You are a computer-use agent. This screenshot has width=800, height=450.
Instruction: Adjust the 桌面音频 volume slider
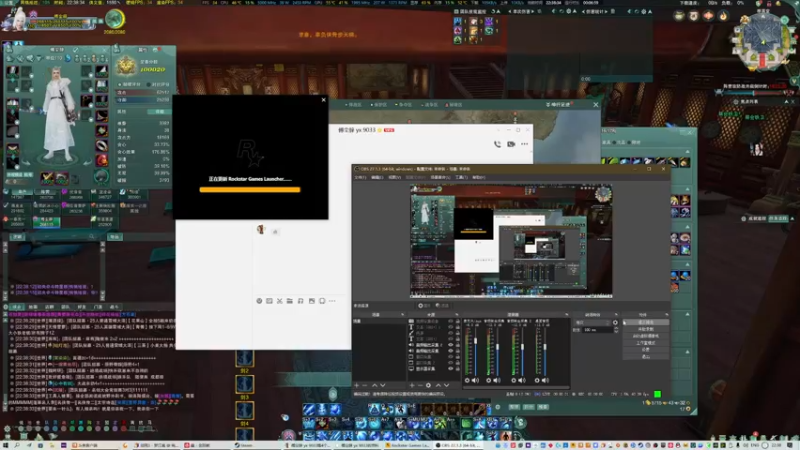(x=545, y=351)
